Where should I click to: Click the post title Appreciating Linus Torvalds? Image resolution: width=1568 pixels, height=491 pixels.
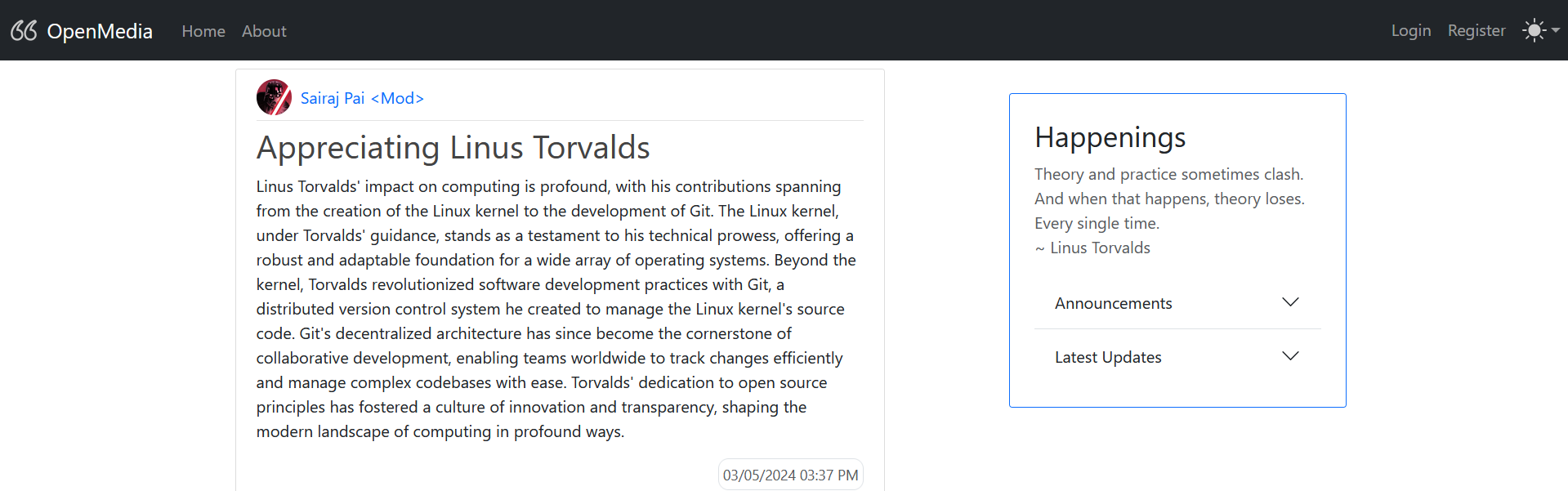(453, 148)
